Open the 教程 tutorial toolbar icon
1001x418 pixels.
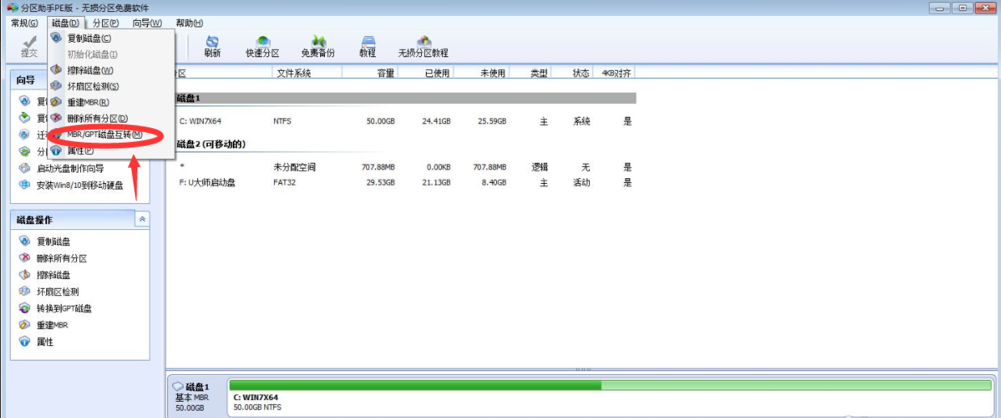coord(367,46)
